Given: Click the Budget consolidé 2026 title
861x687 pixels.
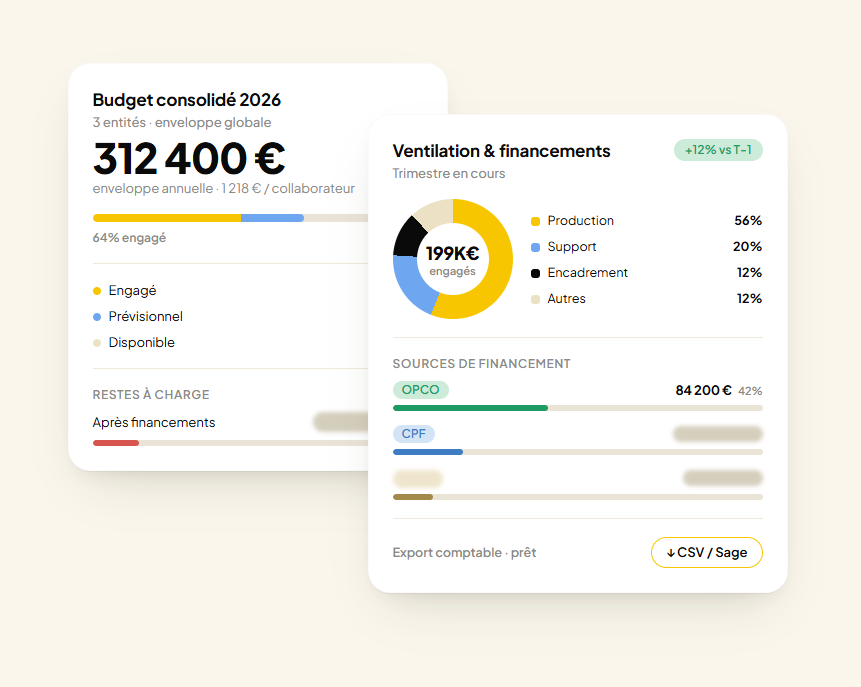Looking at the screenshot, I should (x=187, y=100).
